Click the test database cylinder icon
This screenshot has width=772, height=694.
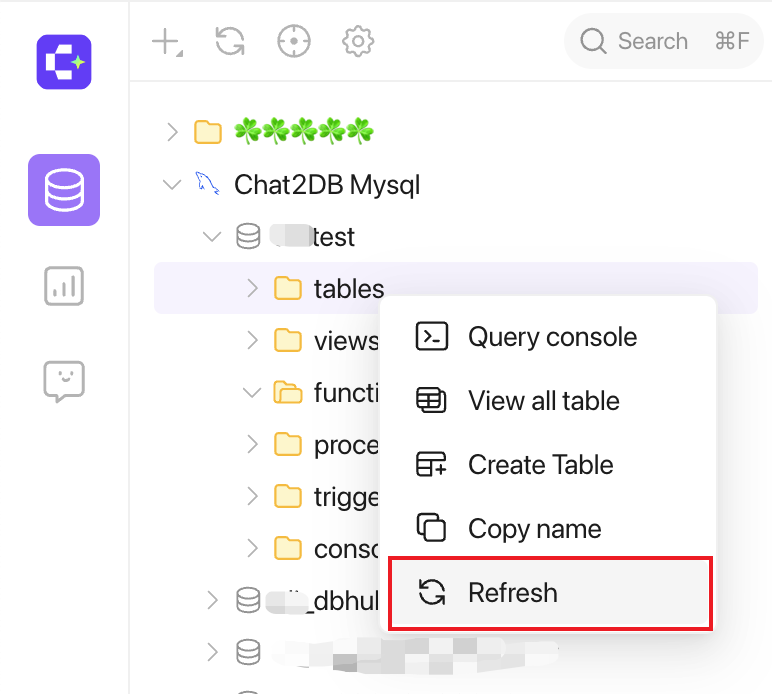pyautogui.click(x=248, y=236)
